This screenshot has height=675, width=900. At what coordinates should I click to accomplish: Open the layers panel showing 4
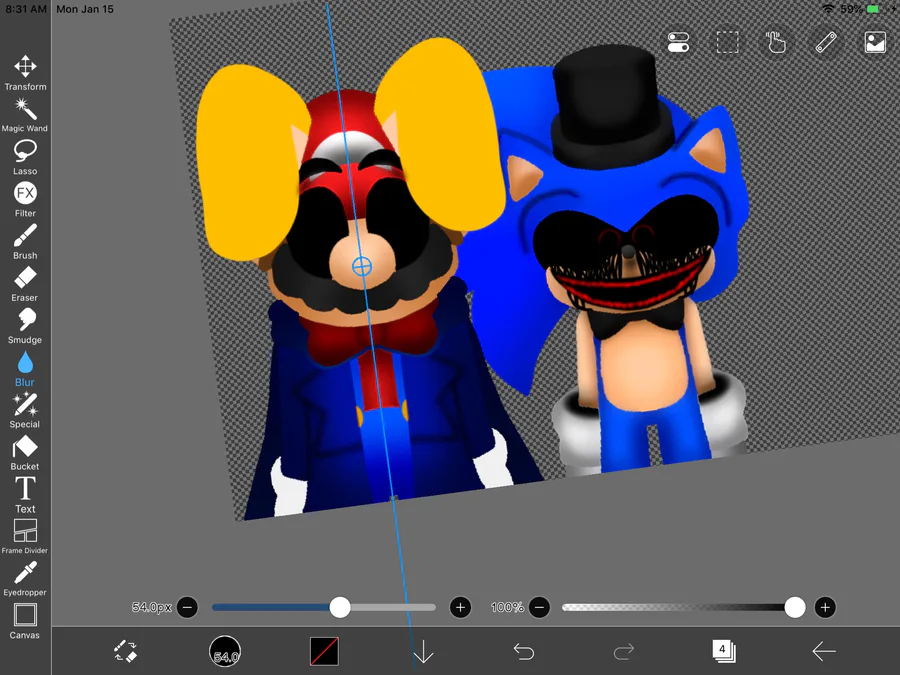pyautogui.click(x=723, y=651)
